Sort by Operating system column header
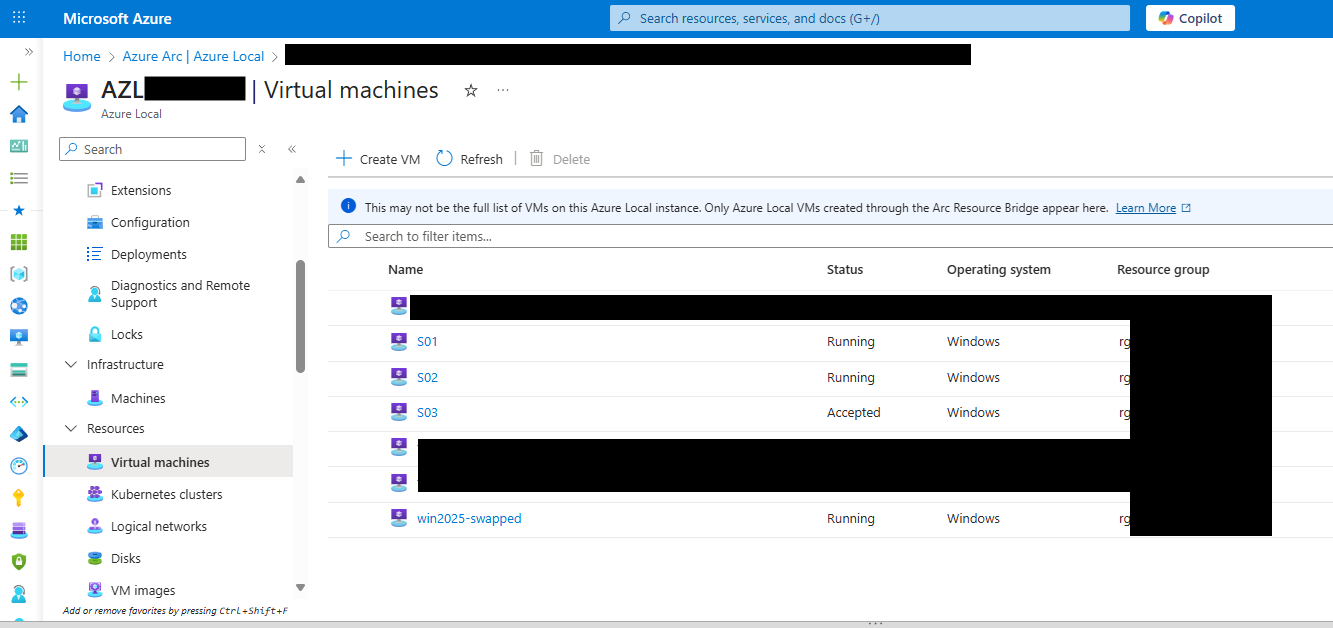 [x=999, y=270]
